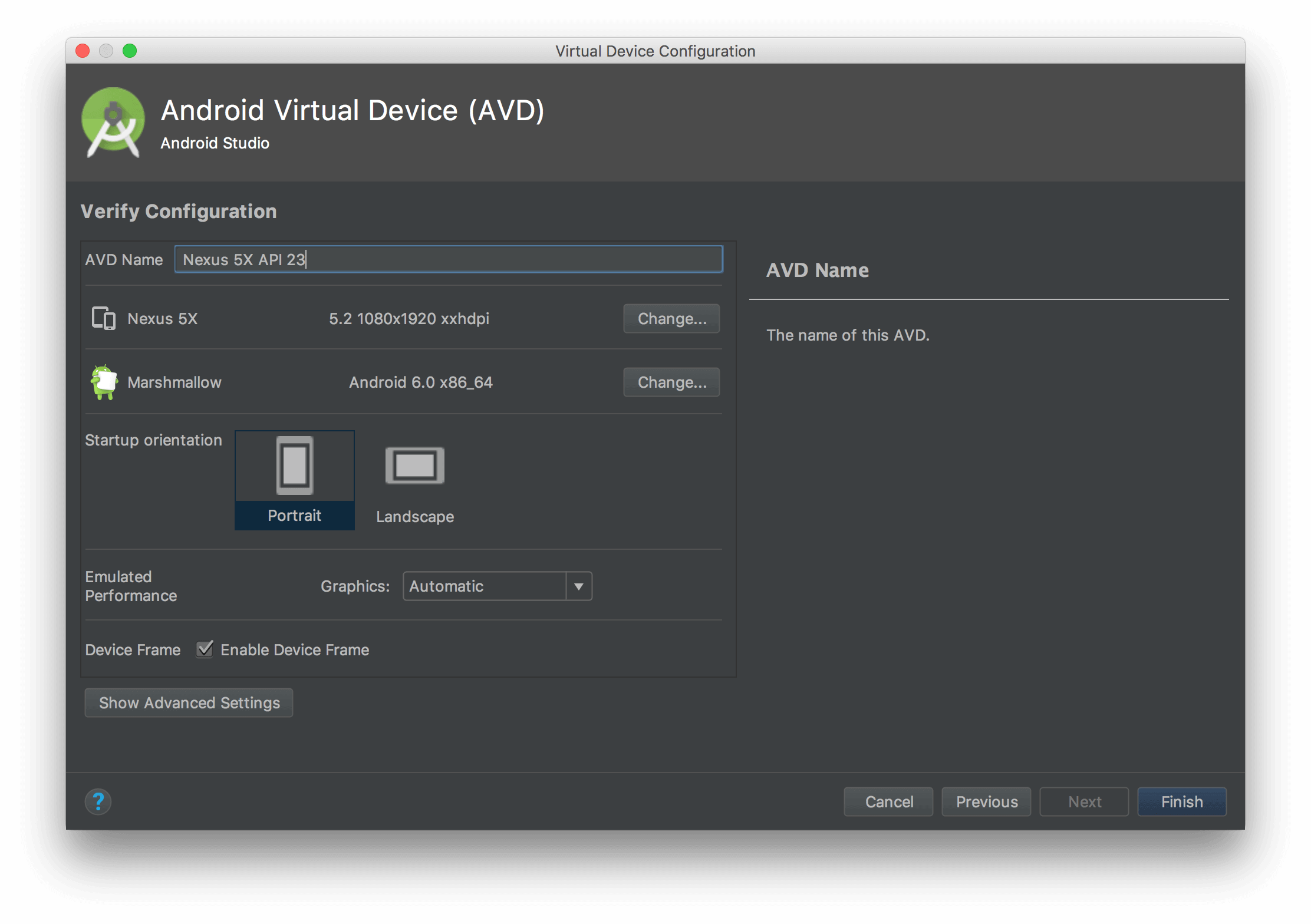The height and width of the screenshot is (924, 1311).
Task: Click the 'Startup orientation' label
Action: [x=153, y=440]
